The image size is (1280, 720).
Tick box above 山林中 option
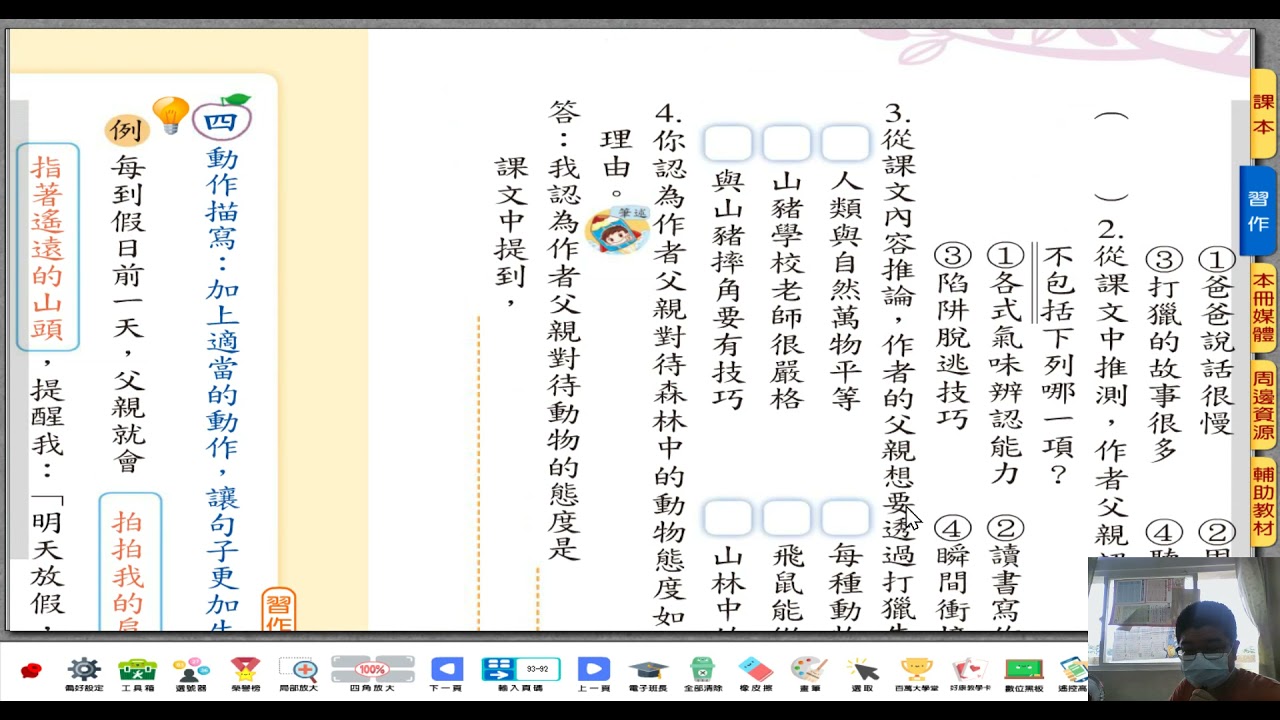(x=728, y=518)
